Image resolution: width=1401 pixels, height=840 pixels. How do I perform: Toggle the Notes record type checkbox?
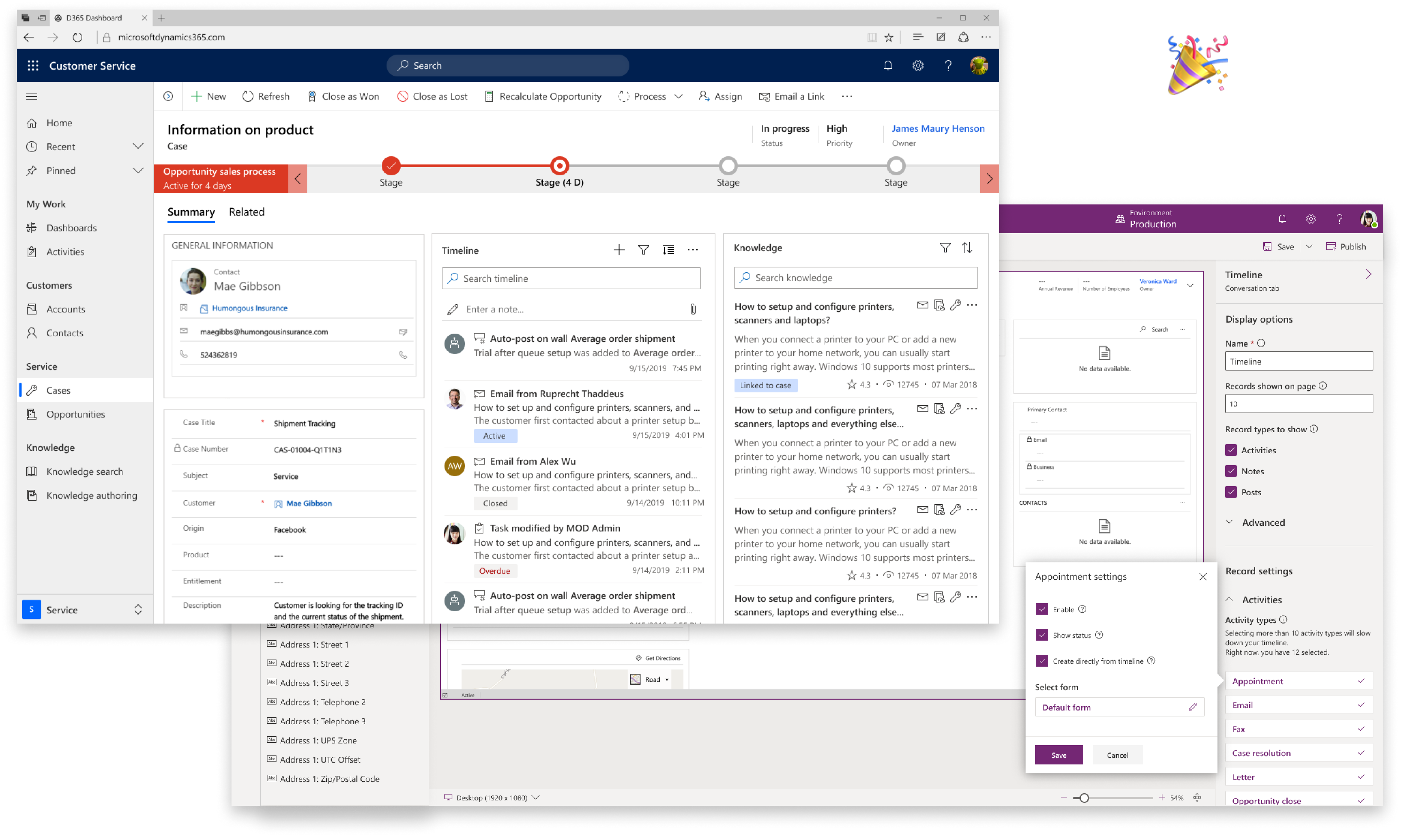coord(1231,471)
